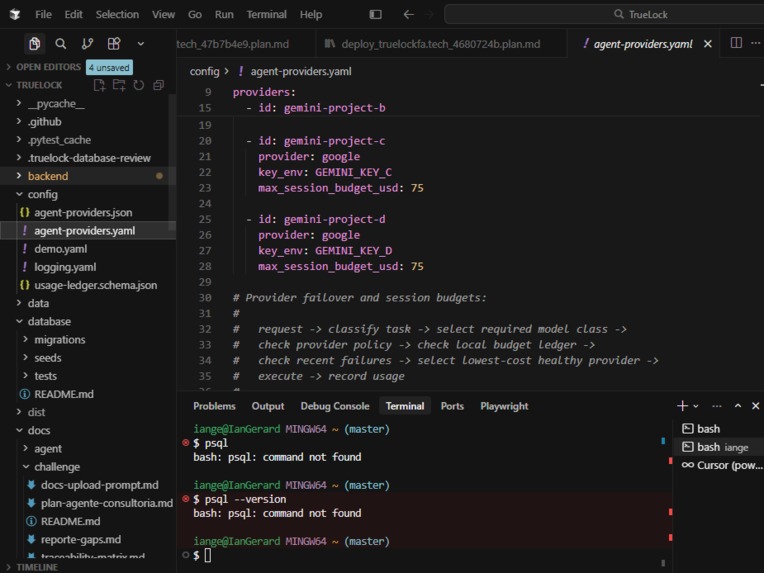The height and width of the screenshot is (573, 764).
Task: Split the editor to the right
Action: click(x=736, y=43)
